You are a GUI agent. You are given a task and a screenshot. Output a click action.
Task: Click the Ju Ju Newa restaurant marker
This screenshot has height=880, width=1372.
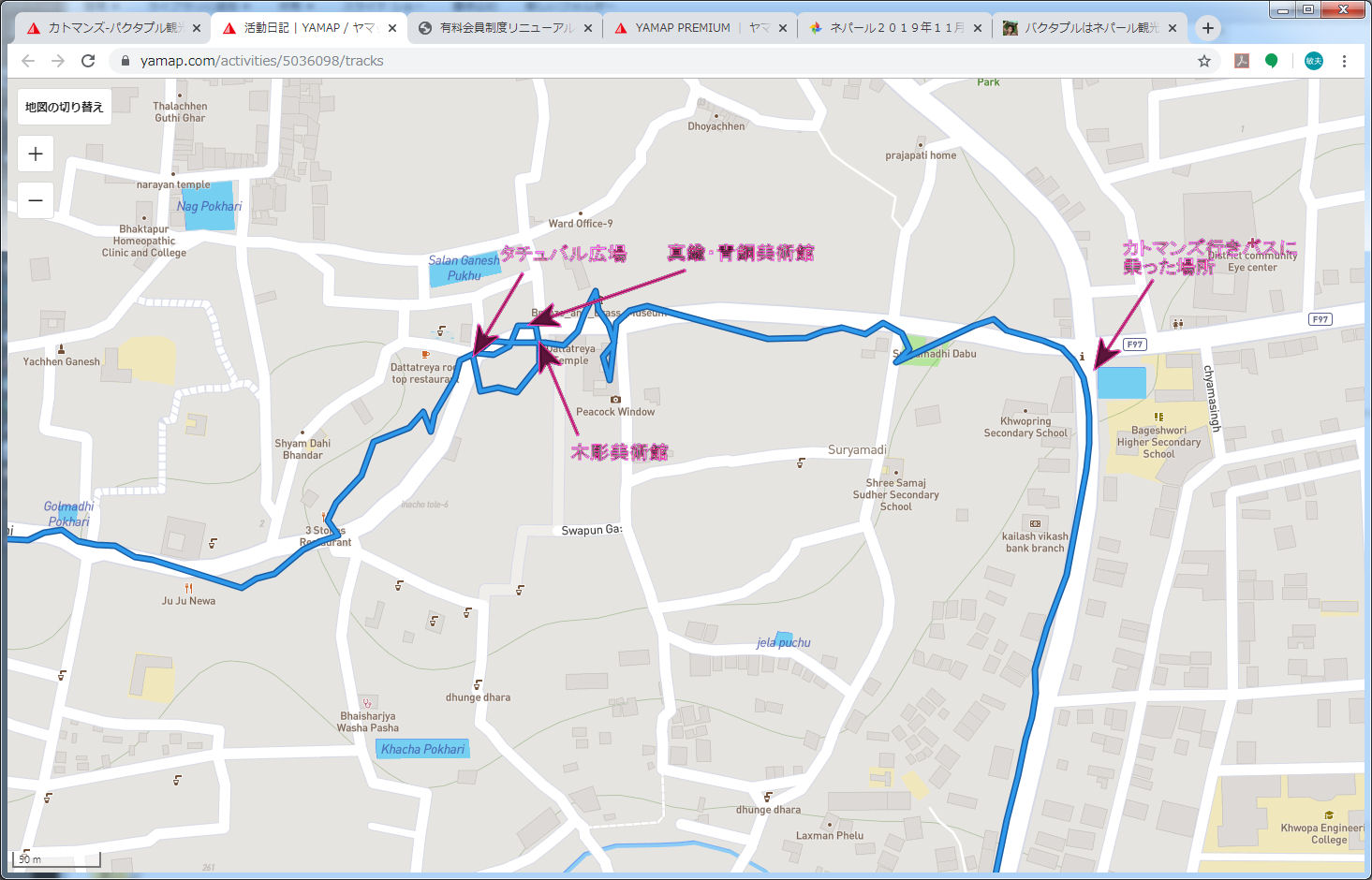pos(188,588)
